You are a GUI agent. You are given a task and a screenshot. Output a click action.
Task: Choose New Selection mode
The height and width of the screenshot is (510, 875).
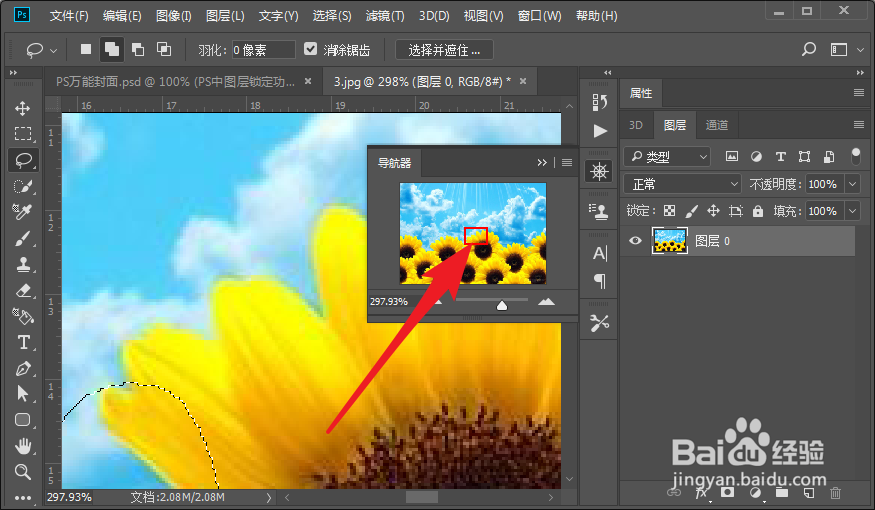tap(86, 50)
